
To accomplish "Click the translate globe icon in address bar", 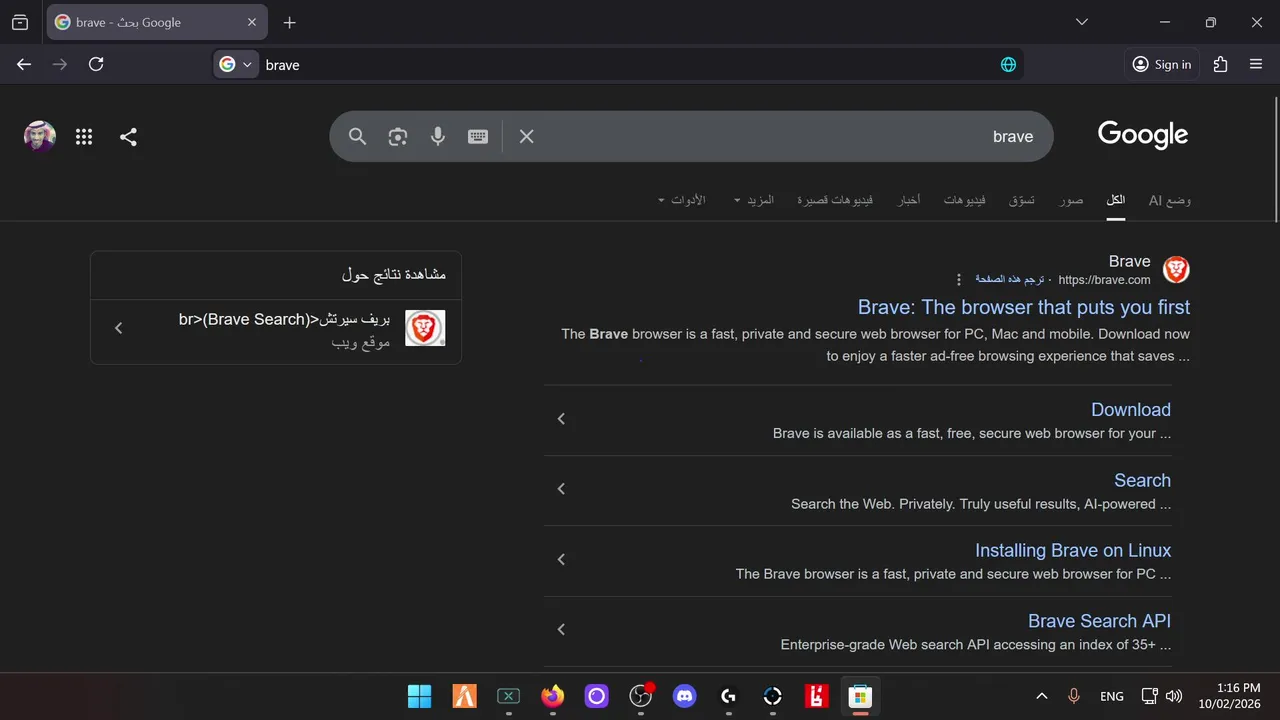I will click(x=1008, y=64).
